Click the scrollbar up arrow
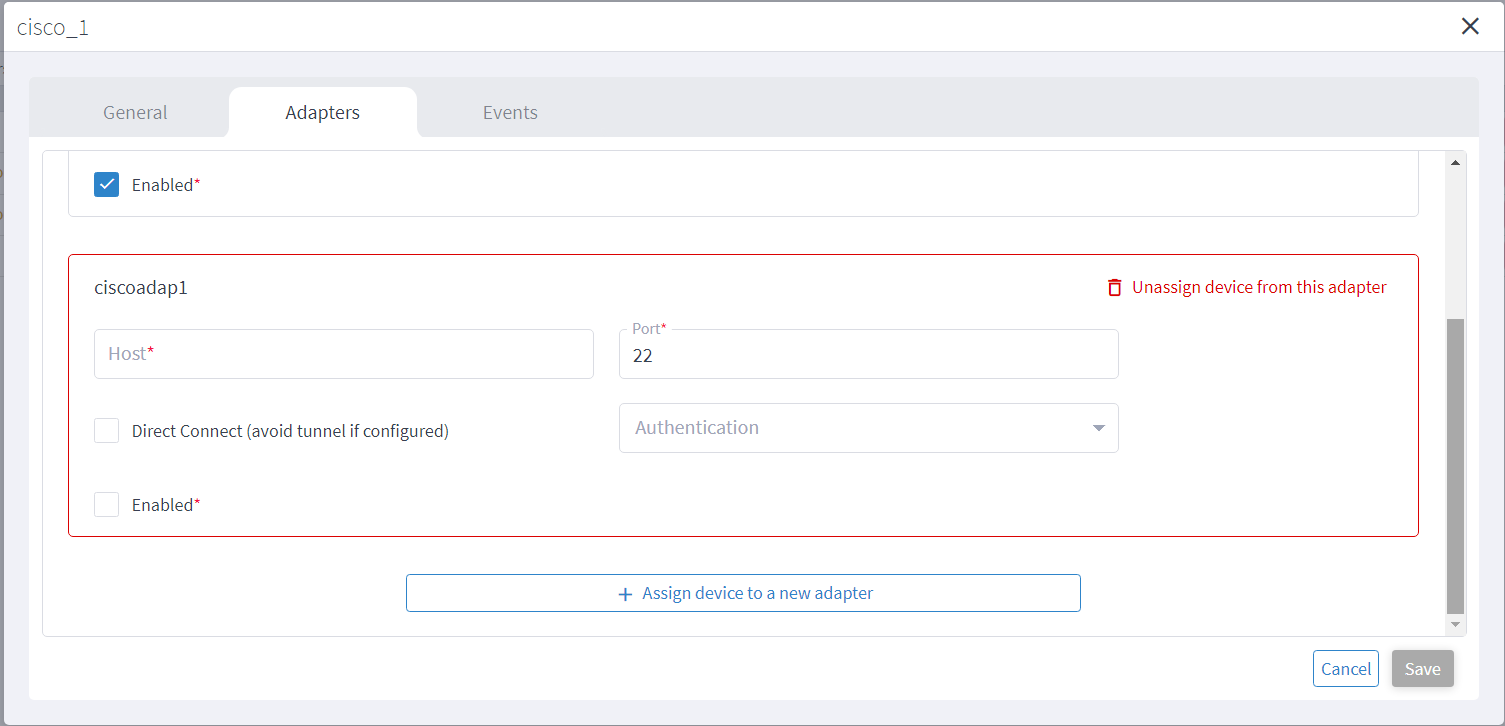This screenshot has height=726, width=1505. click(x=1456, y=161)
